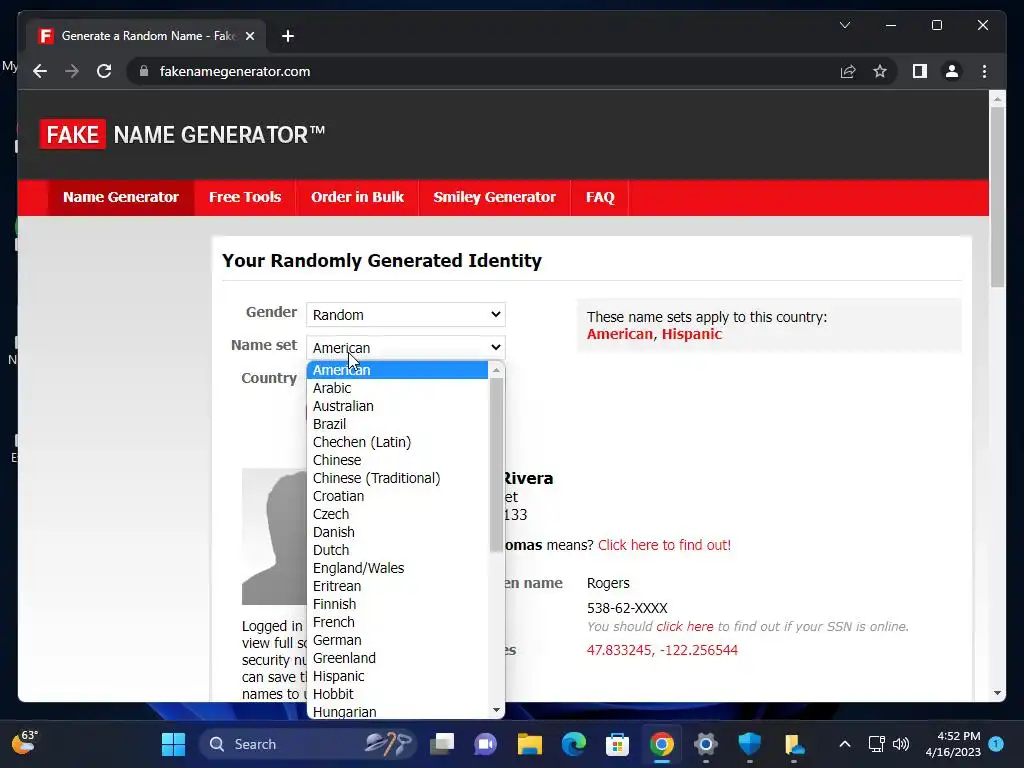Choose Greenland name set option
The height and width of the screenshot is (768, 1024).
(398, 658)
